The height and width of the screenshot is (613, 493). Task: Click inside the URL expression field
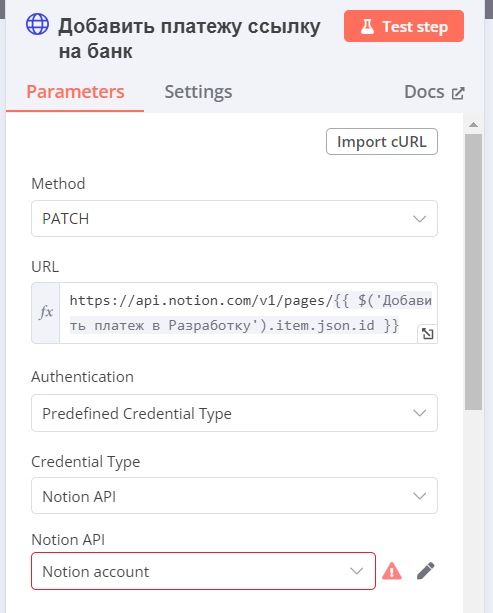(x=248, y=313)
